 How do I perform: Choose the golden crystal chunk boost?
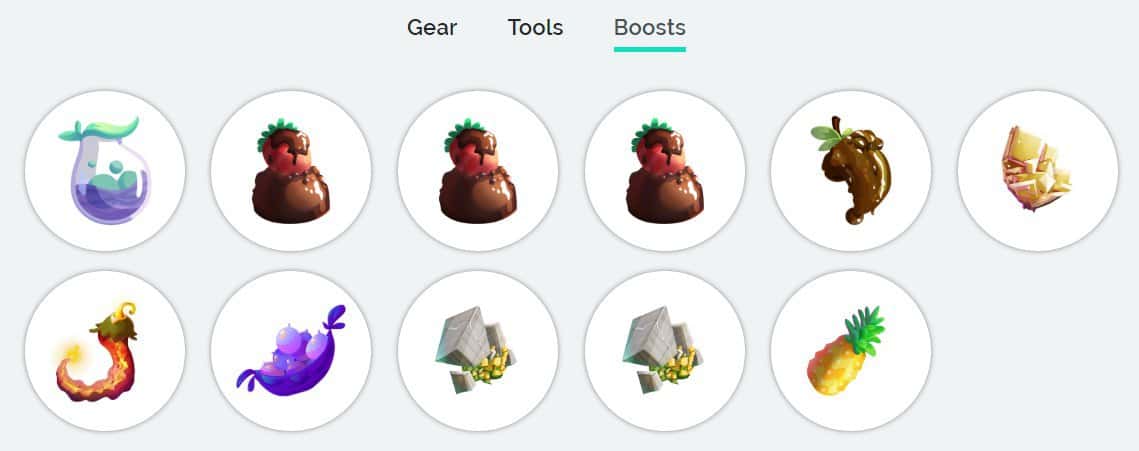tap(1038, 171)
